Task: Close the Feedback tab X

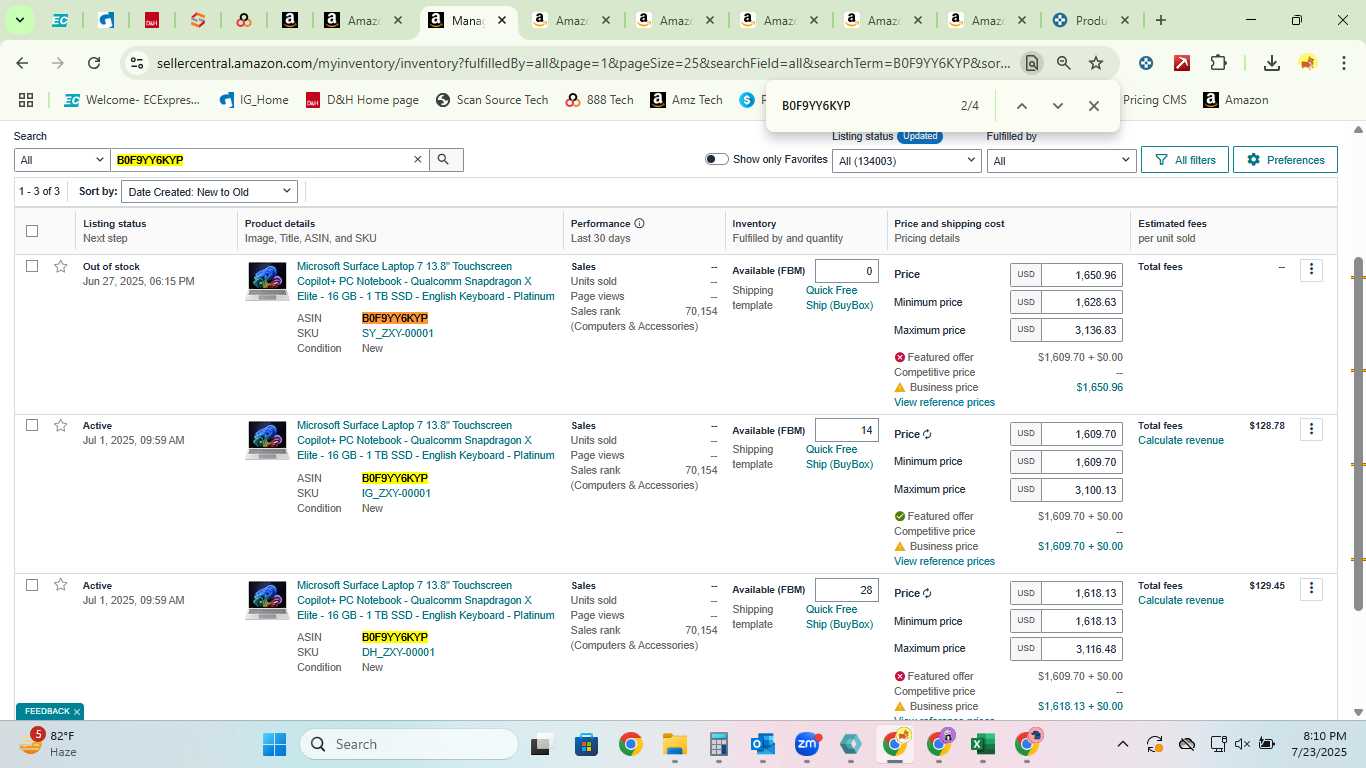Action: pyautogui.click(x=77, y=712)
